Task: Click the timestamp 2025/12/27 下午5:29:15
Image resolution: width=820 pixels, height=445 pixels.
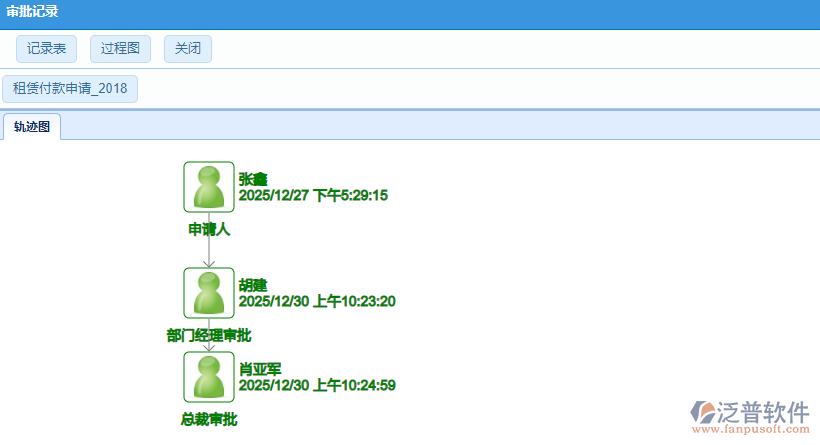Action: [x=313, y=195]
